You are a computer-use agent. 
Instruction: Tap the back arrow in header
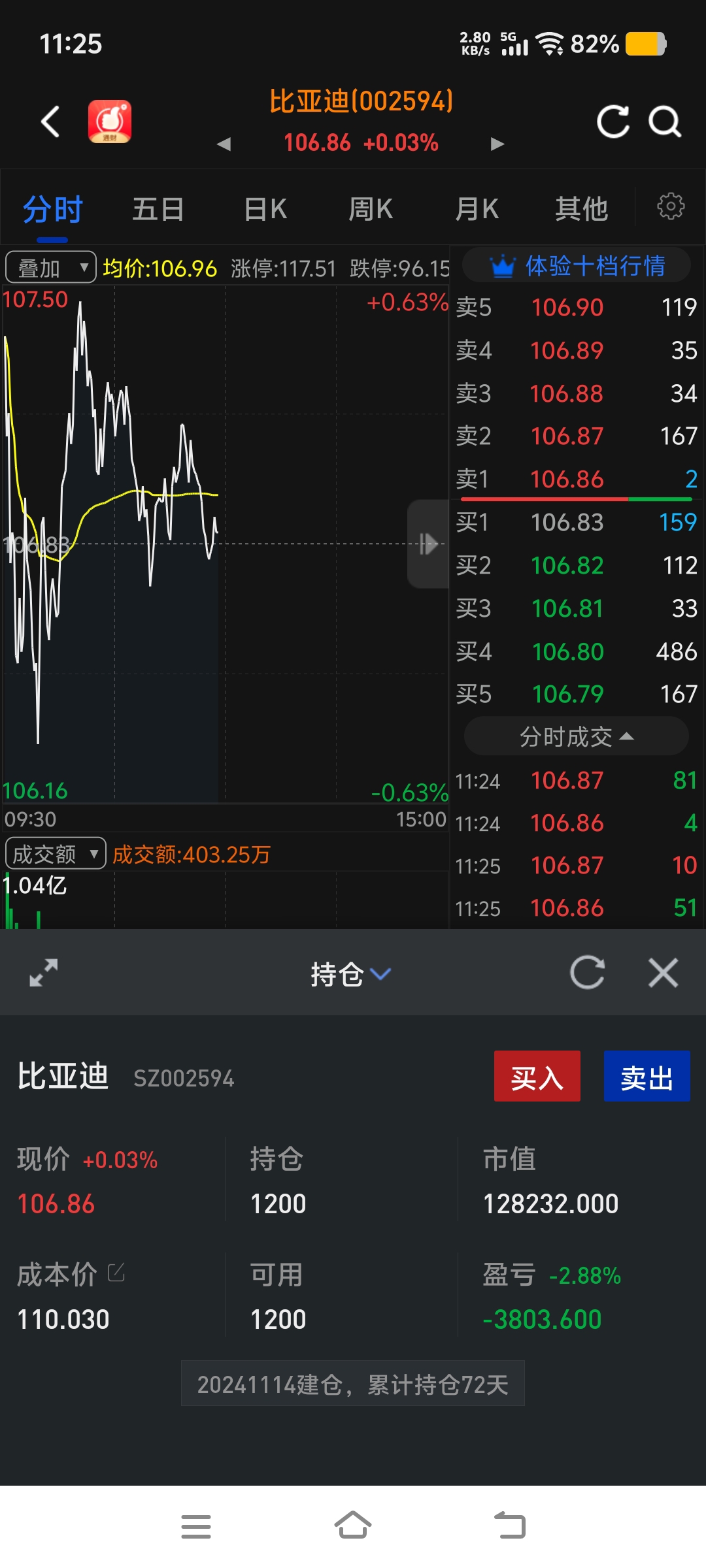(x=50, y=122)
